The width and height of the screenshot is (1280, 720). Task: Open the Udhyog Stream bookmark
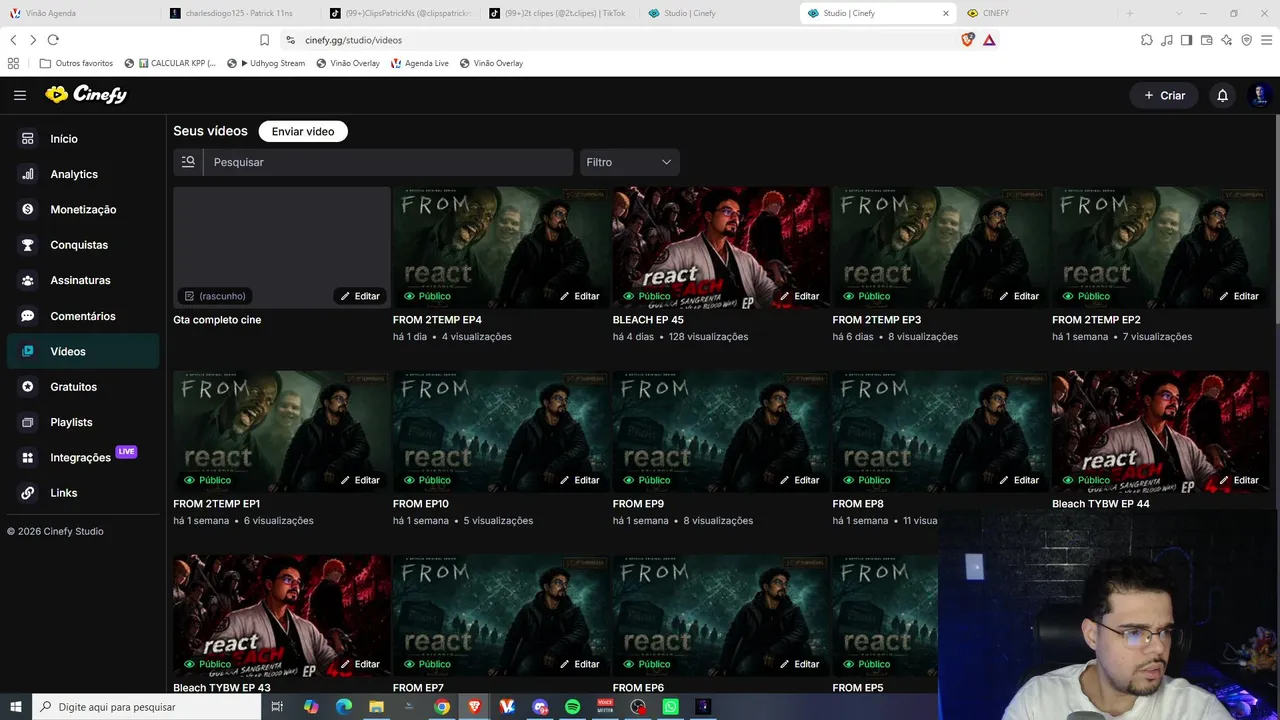click(266, 63)
